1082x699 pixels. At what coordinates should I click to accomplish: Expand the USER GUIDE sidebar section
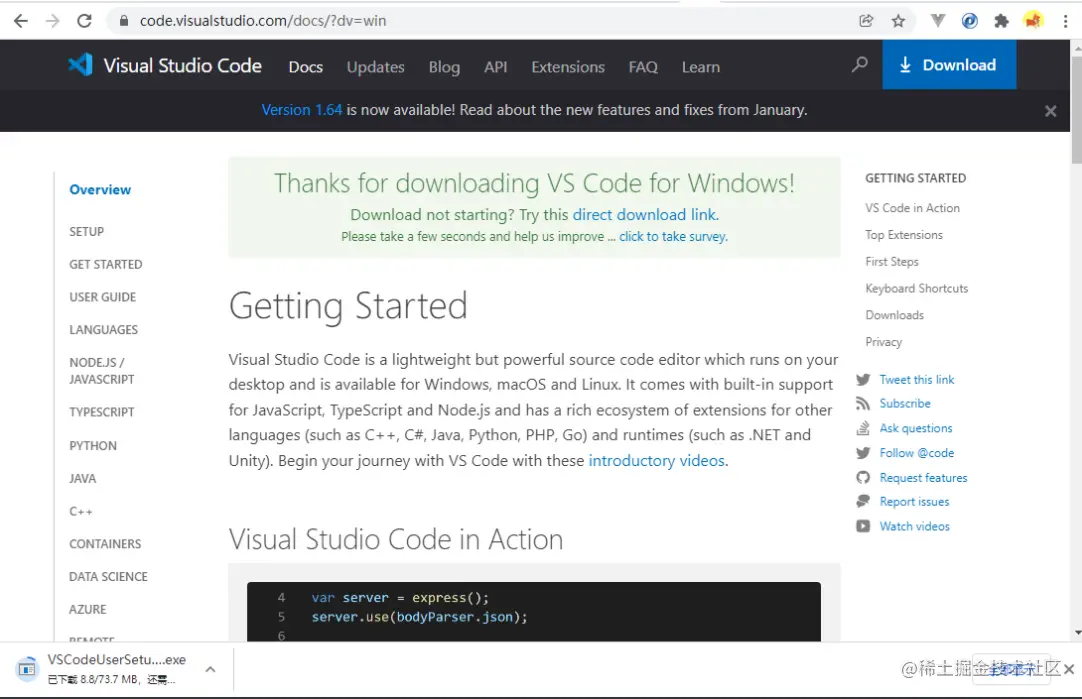102,297
